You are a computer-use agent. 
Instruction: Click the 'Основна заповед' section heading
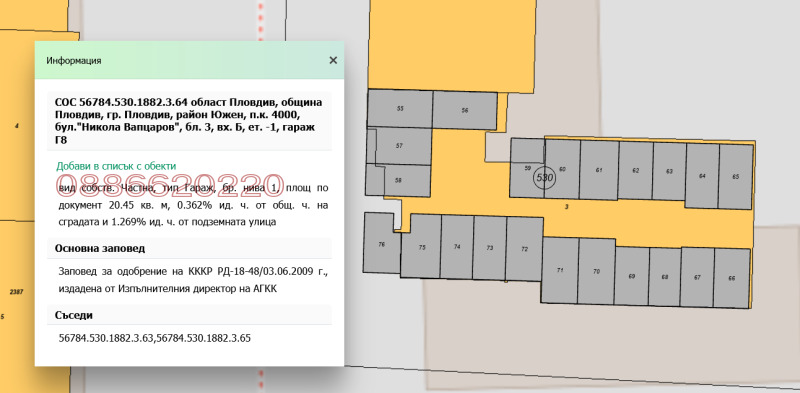pos(99,249)
